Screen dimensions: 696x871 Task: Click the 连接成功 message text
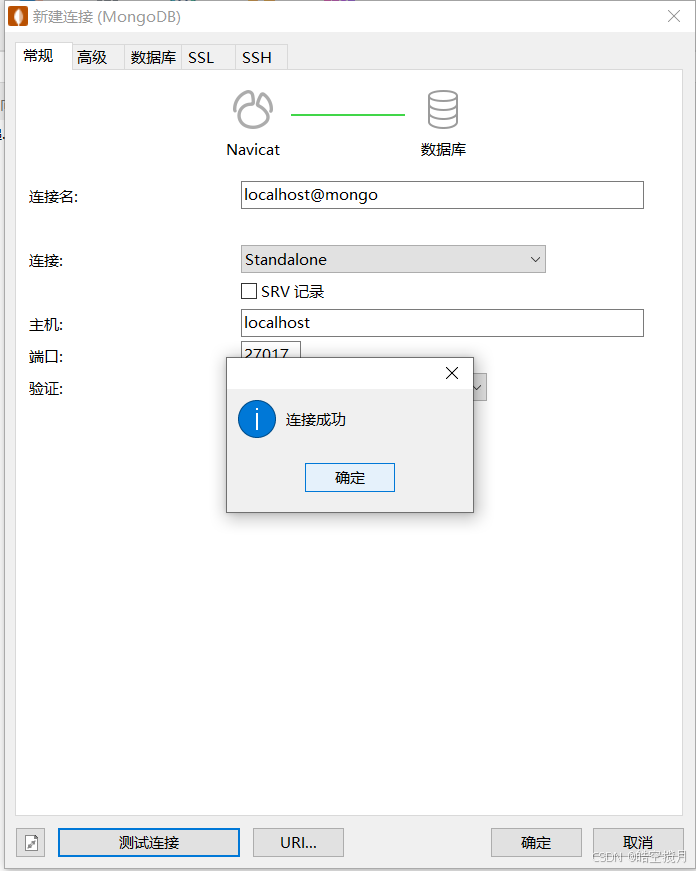click(316, 419)
